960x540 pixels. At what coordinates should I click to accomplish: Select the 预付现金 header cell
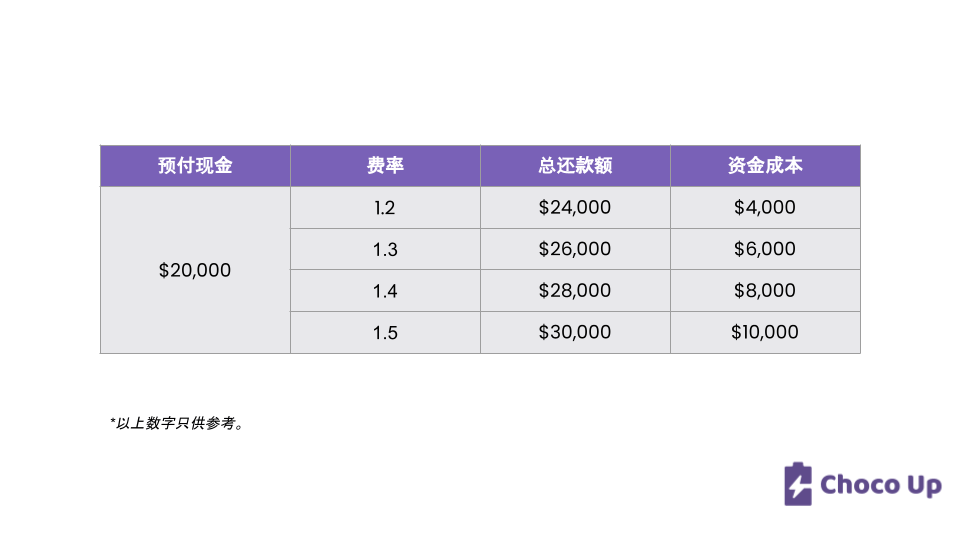coord(195,166)
